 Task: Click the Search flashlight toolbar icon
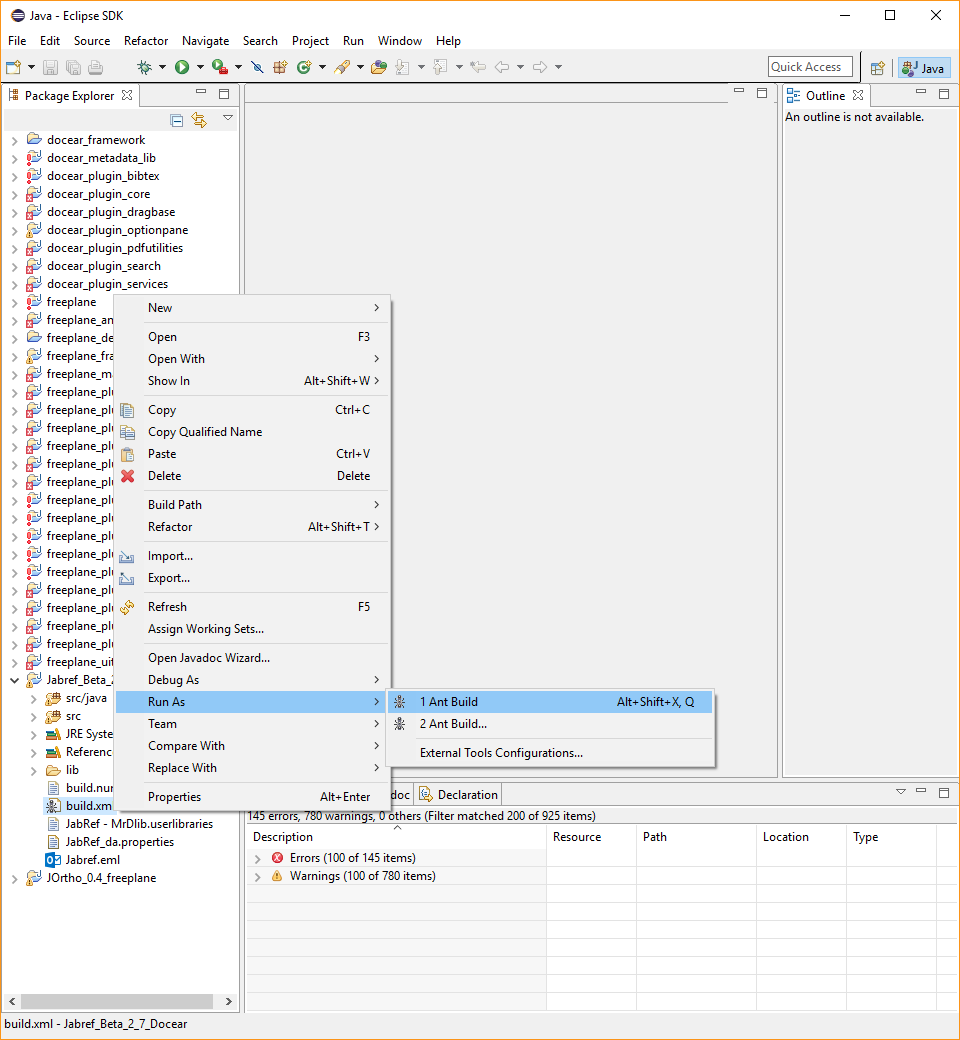(342, 67)
